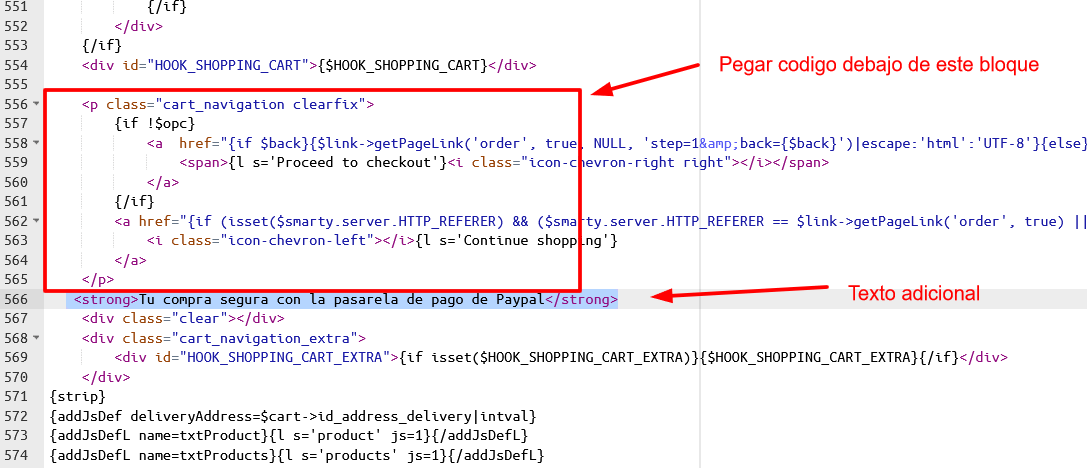The image size is (1087, 468).
Task: Click the closing </a> tag on line 564
Action: coord(130,261)
